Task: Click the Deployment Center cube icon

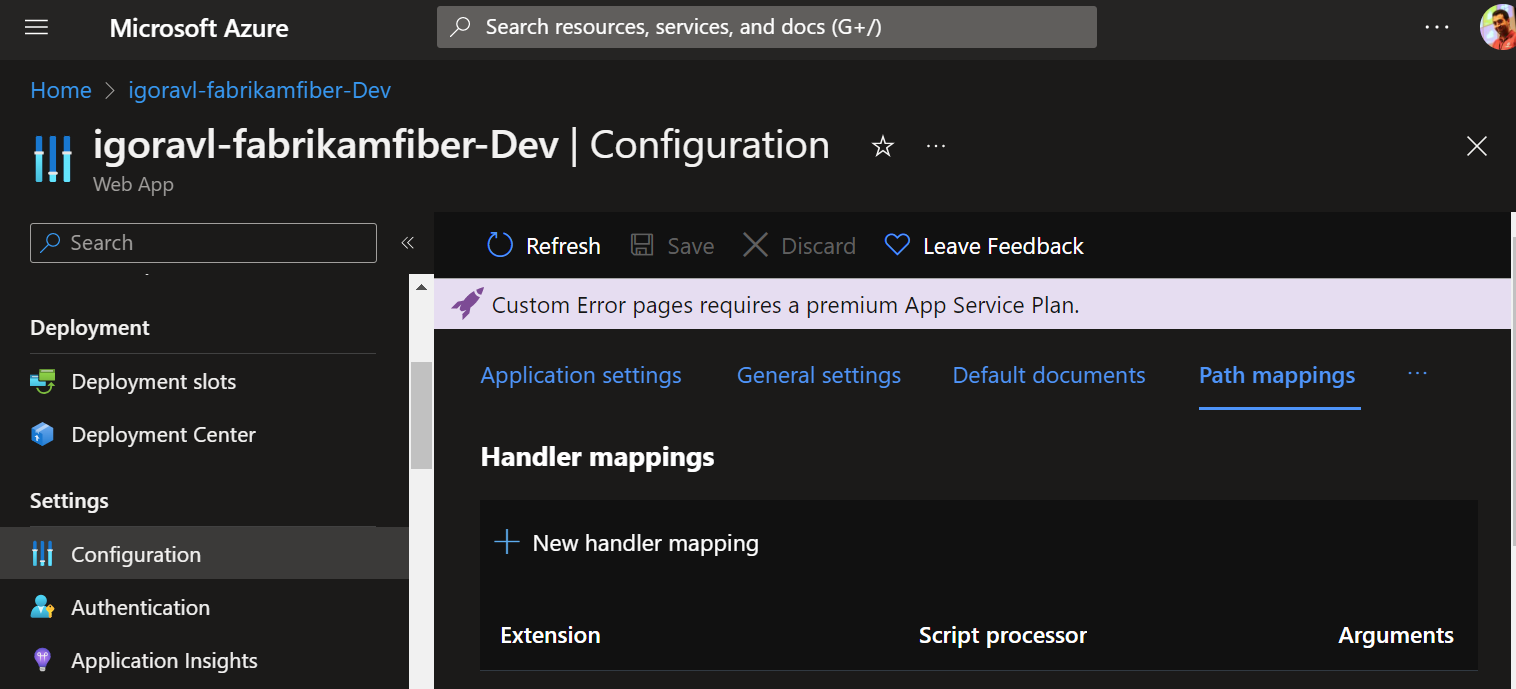Action: click(42, 434)
